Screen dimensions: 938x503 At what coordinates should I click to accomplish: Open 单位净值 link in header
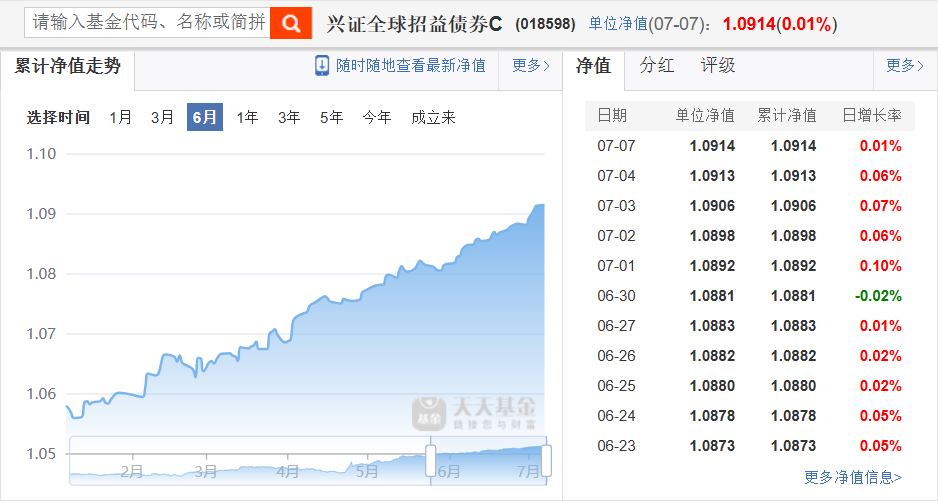(619, 24)
